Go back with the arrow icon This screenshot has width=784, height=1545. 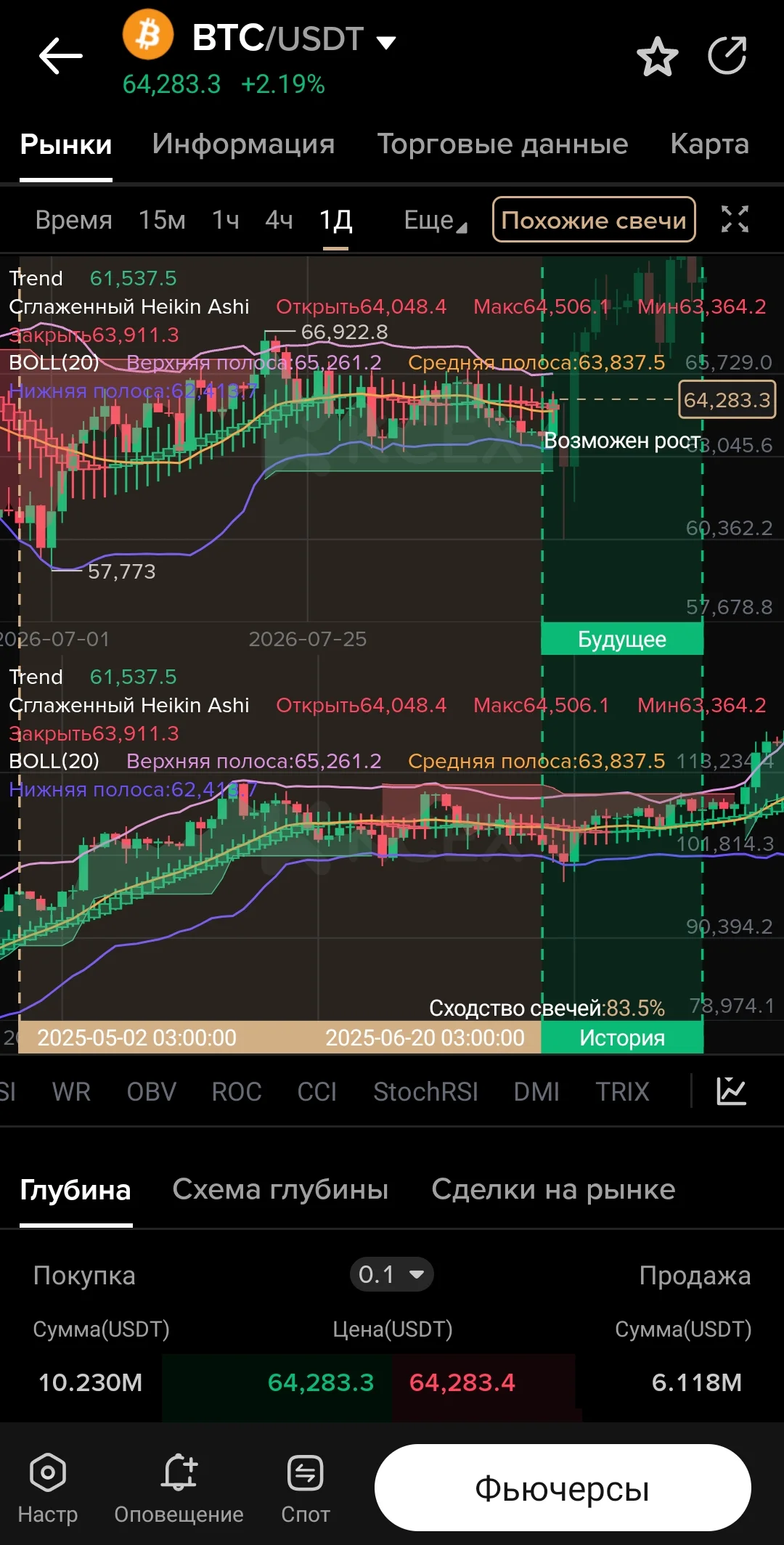[61, 56]
